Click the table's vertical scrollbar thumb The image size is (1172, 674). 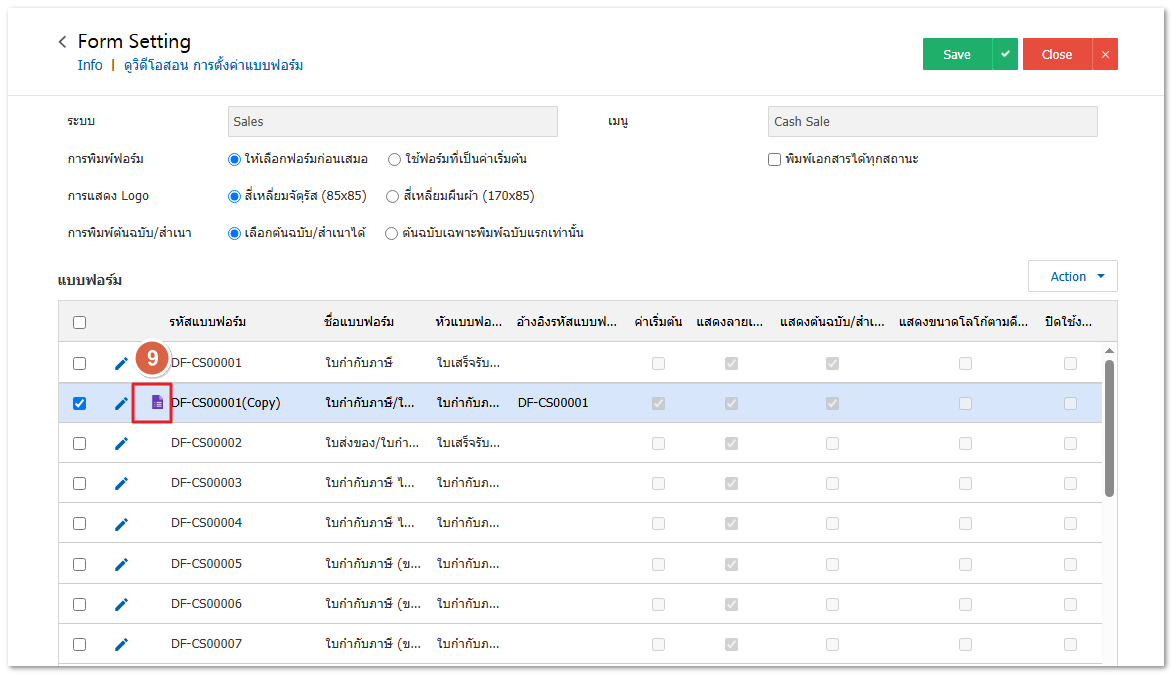1109,427
